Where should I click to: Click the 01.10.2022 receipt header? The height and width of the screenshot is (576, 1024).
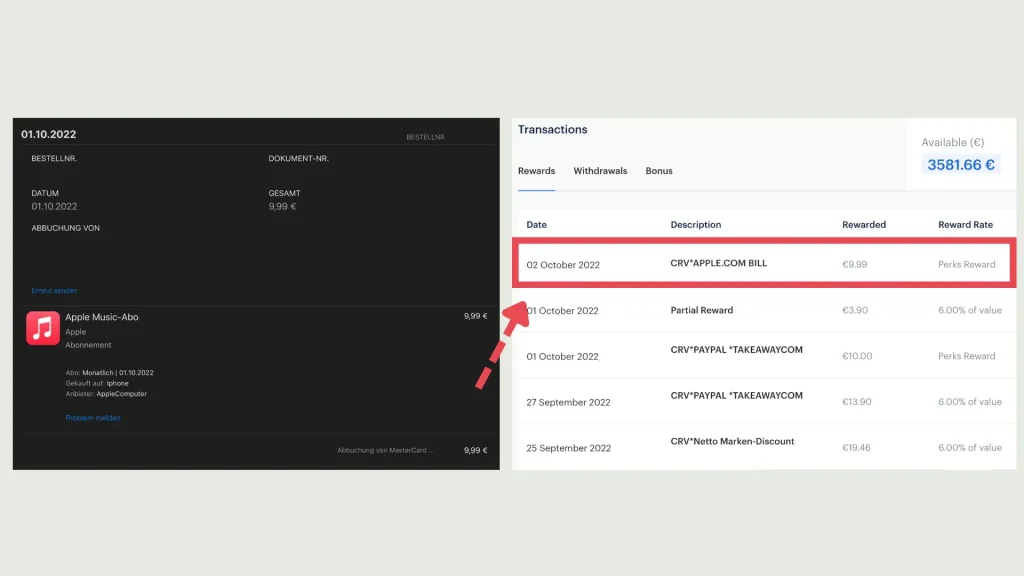coord(49,135)
